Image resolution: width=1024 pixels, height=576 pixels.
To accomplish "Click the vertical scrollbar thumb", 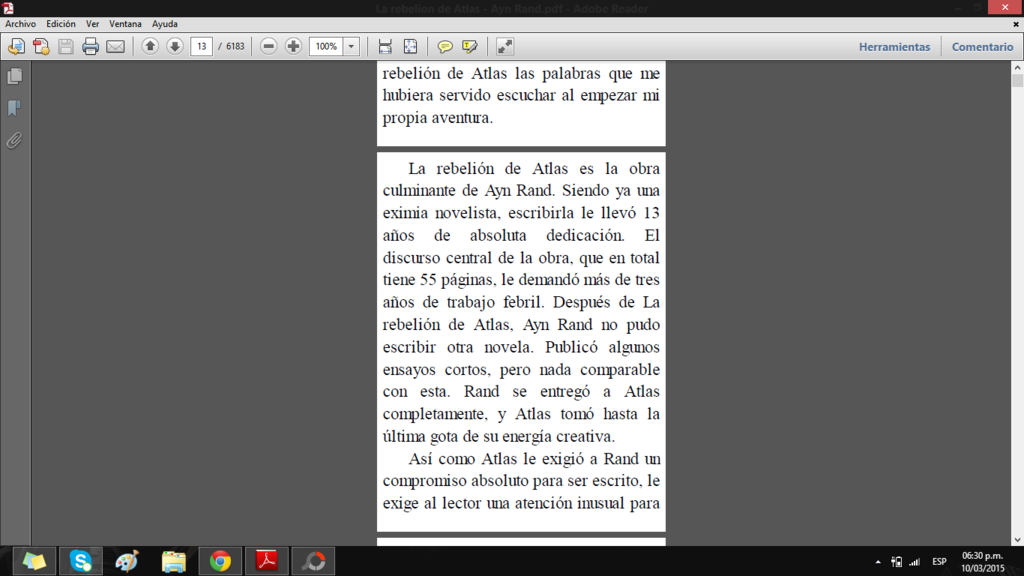I will coord(1017,81).
